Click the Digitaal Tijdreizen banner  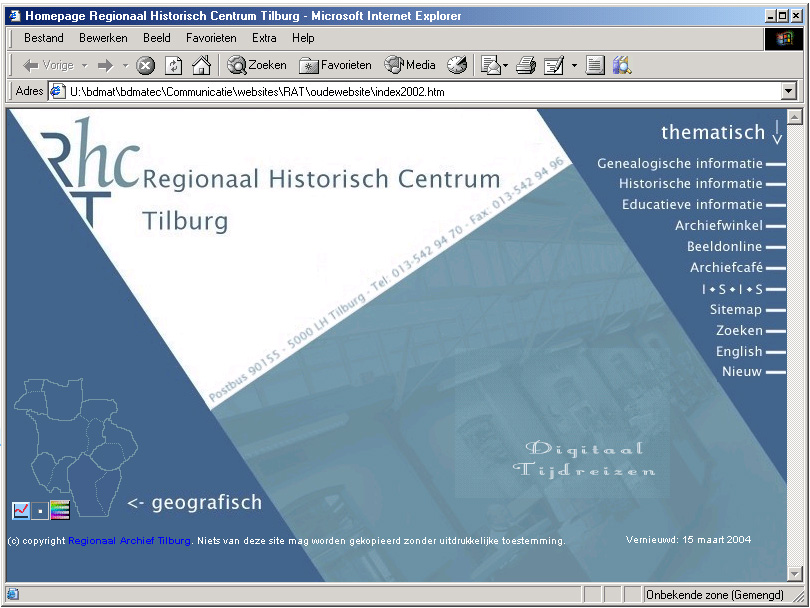click(x=585, y=459)
